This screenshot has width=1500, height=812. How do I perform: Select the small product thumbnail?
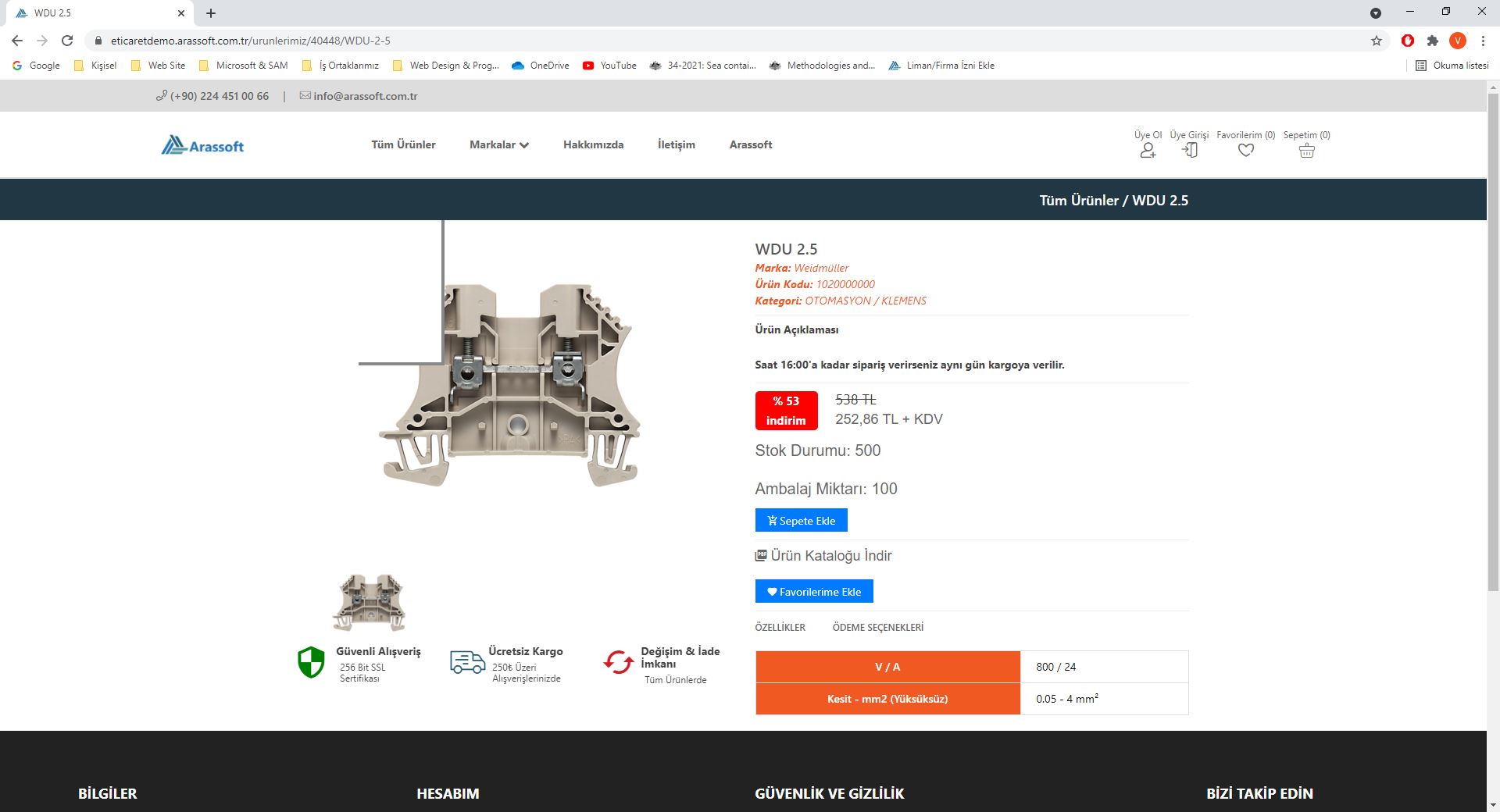[x=369, y=603]
